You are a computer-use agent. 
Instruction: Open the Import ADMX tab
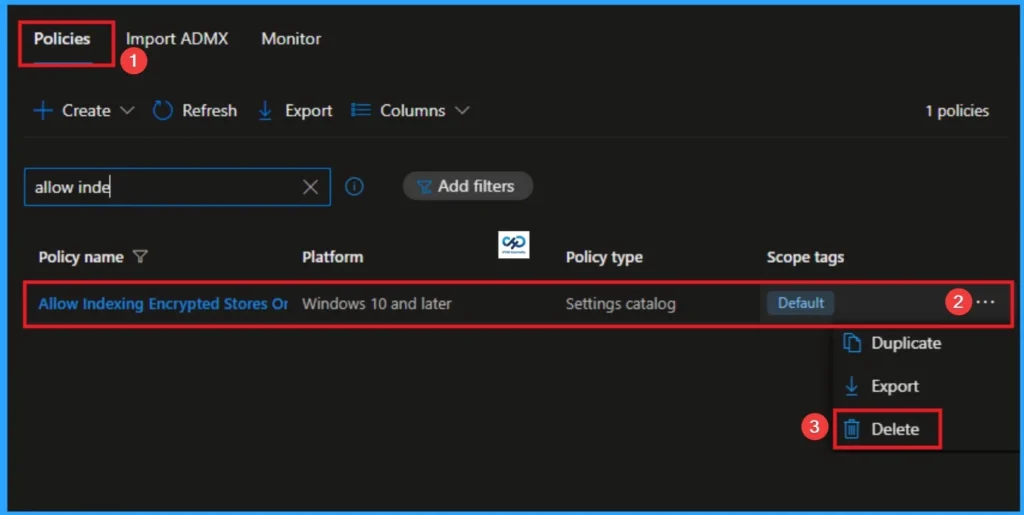click(x=177, y=39)
